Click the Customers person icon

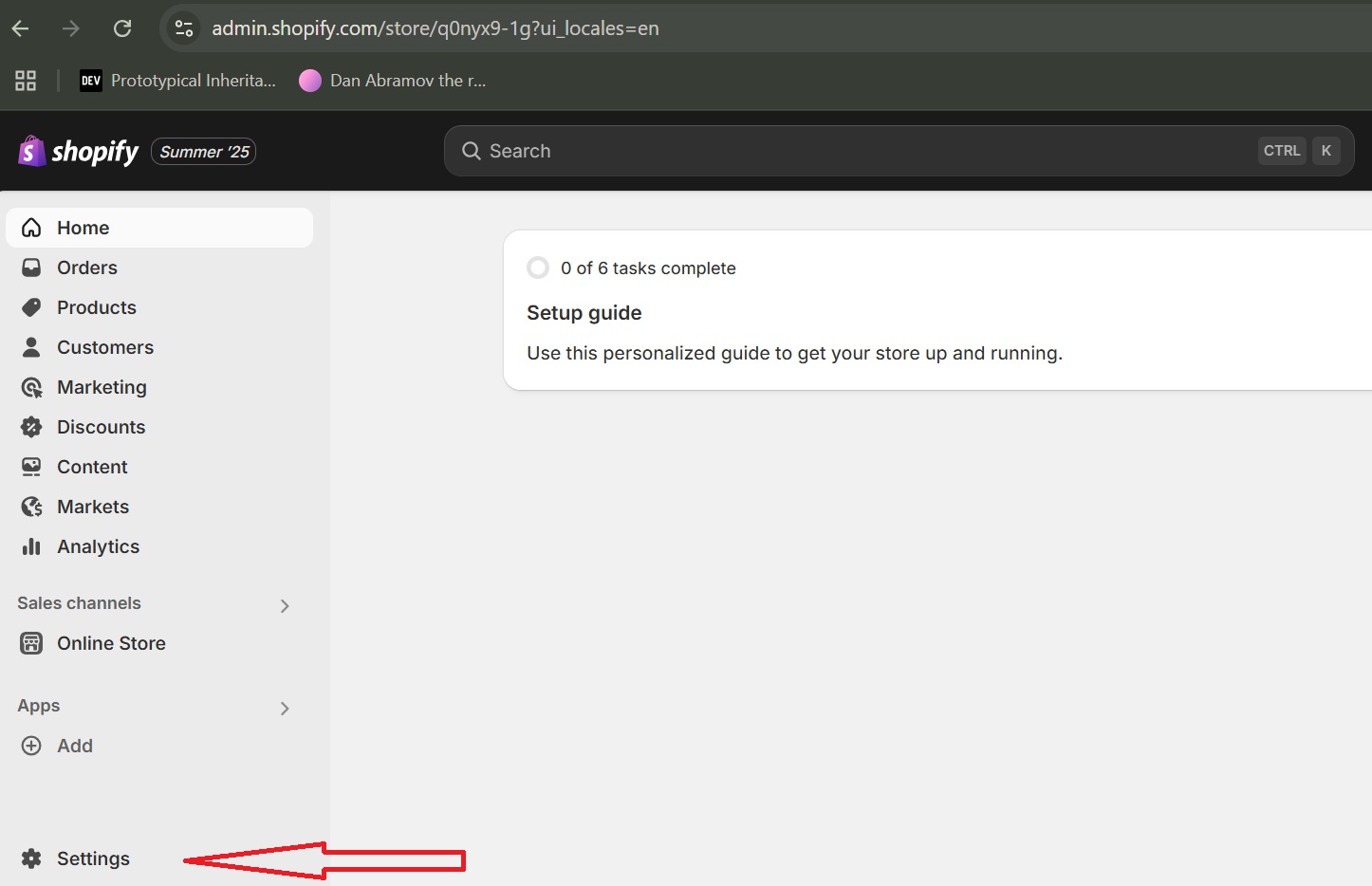tap(31, 347)
